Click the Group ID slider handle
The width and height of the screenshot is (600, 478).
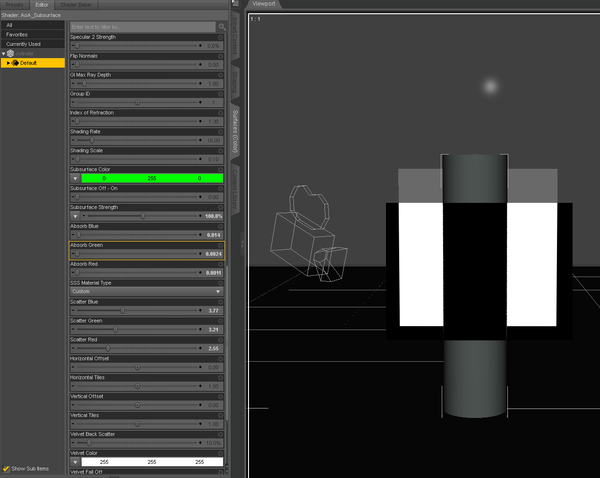coord(137,103)
